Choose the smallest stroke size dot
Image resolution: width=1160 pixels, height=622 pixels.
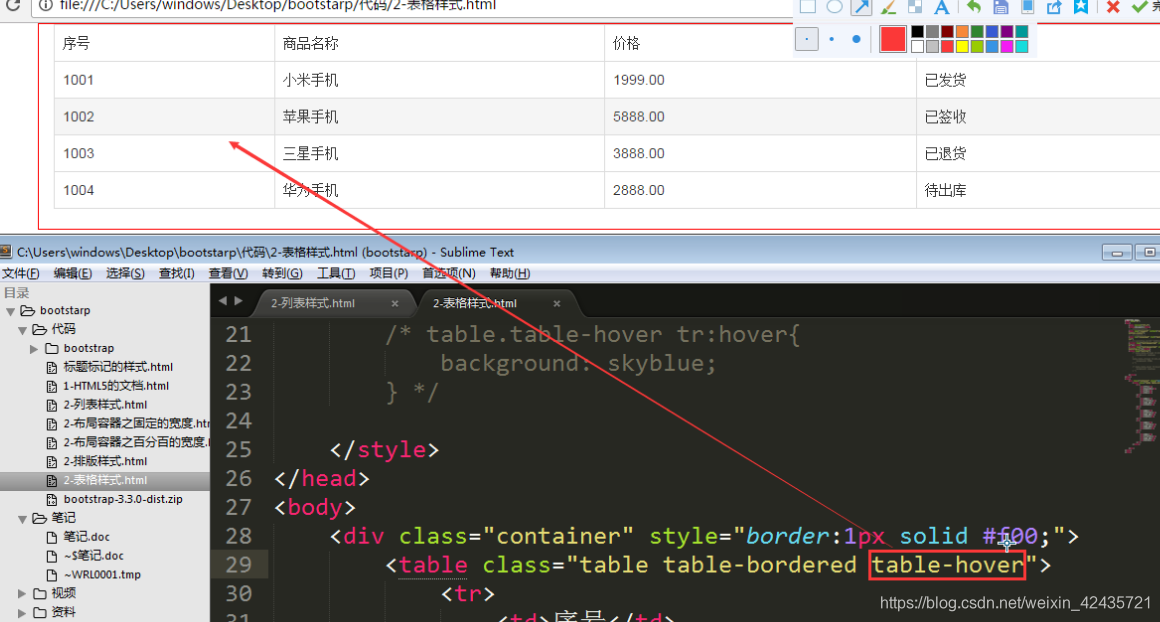pos(806,39)
